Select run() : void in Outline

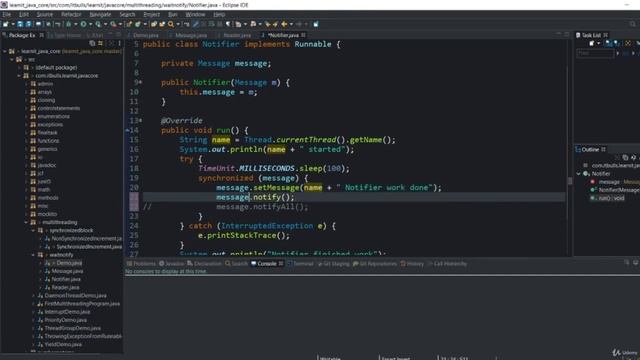[x=611, y=198]
